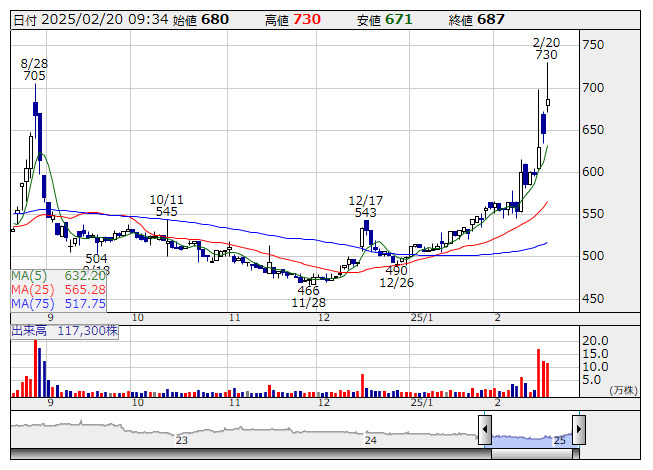Click the year 23 marker in navigator
Viewport: 653px width, 470px height.
click(182, 440)
